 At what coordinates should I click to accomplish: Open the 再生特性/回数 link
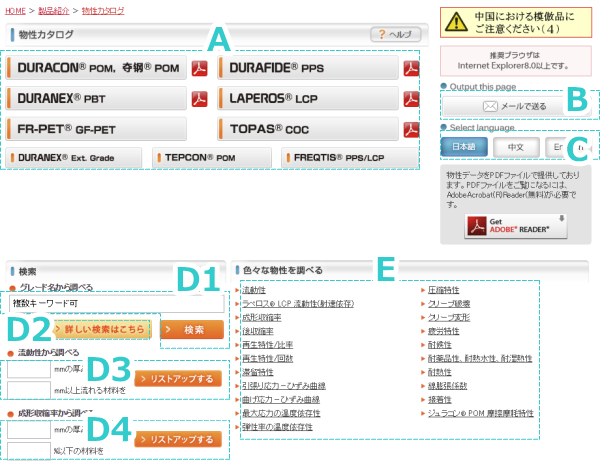tap(267, 359)
